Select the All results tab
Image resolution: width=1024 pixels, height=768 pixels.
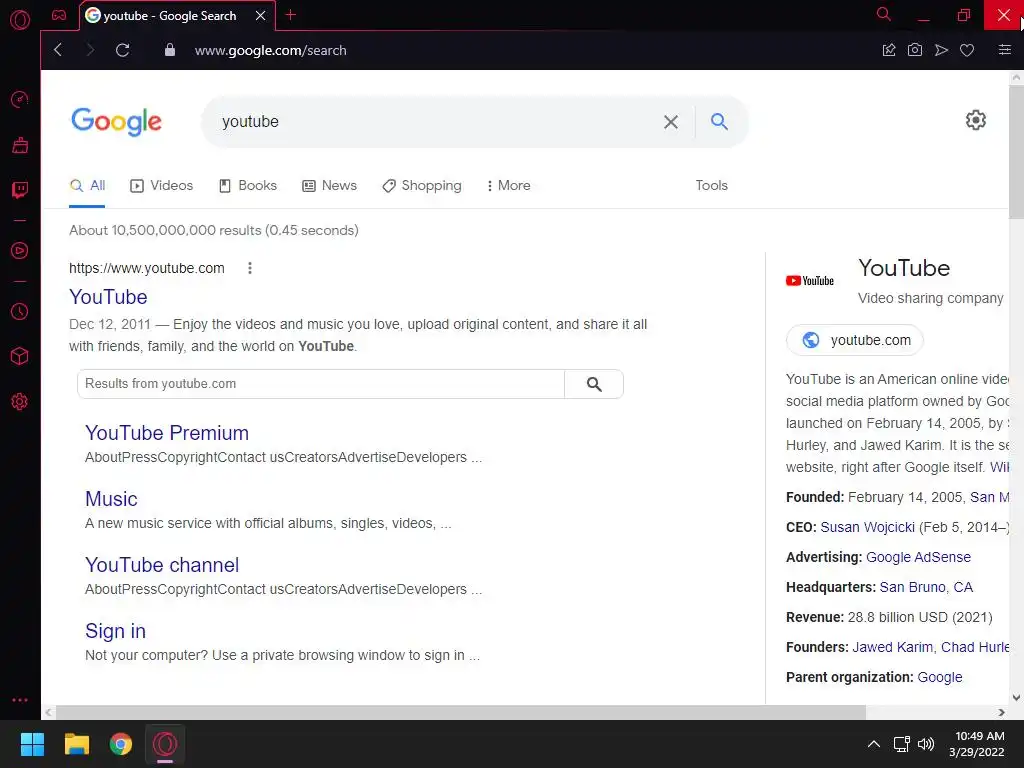[88, 185]
